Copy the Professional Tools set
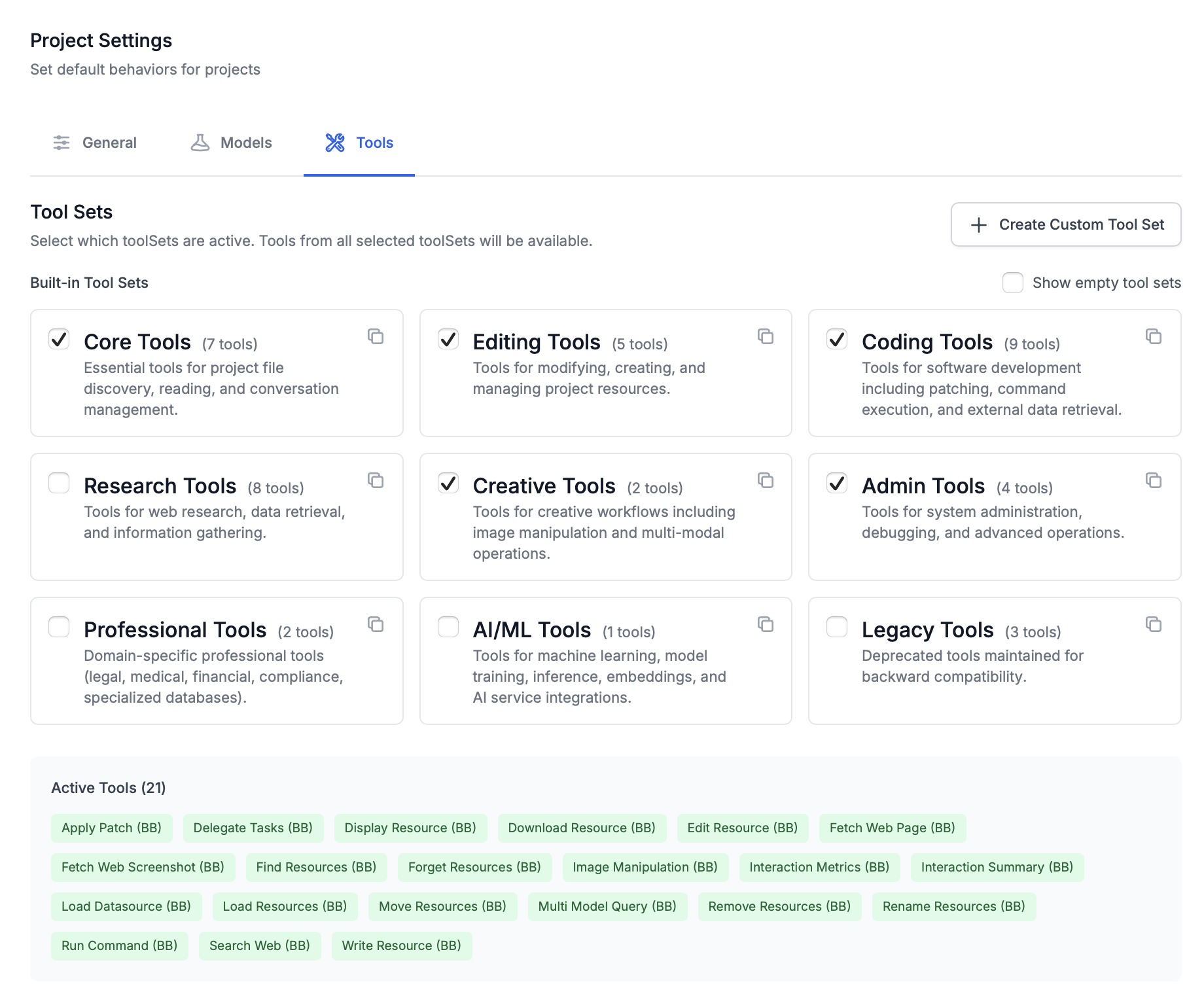The image size is (1204, 1005). [x=376, y=624]
